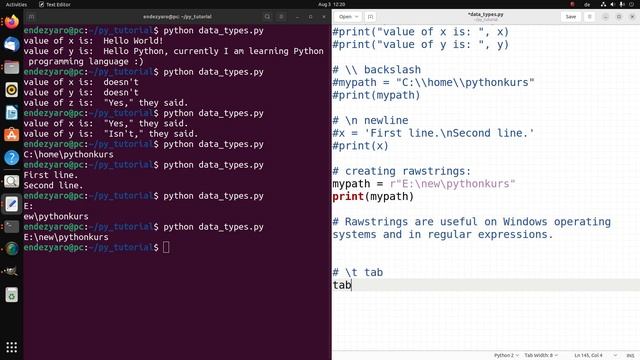Open the Ln, Col position dropdown
The width and height of the screenshot is (640, 360).
(x=596, y=356)
